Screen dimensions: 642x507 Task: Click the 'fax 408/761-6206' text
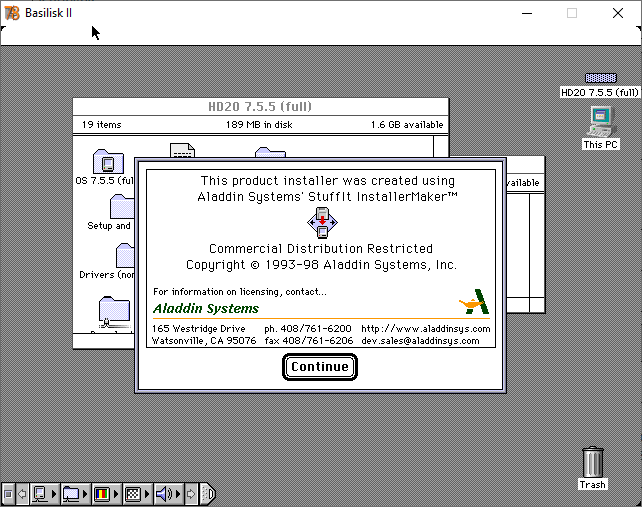pyautogui.click(x=308, y=340)
